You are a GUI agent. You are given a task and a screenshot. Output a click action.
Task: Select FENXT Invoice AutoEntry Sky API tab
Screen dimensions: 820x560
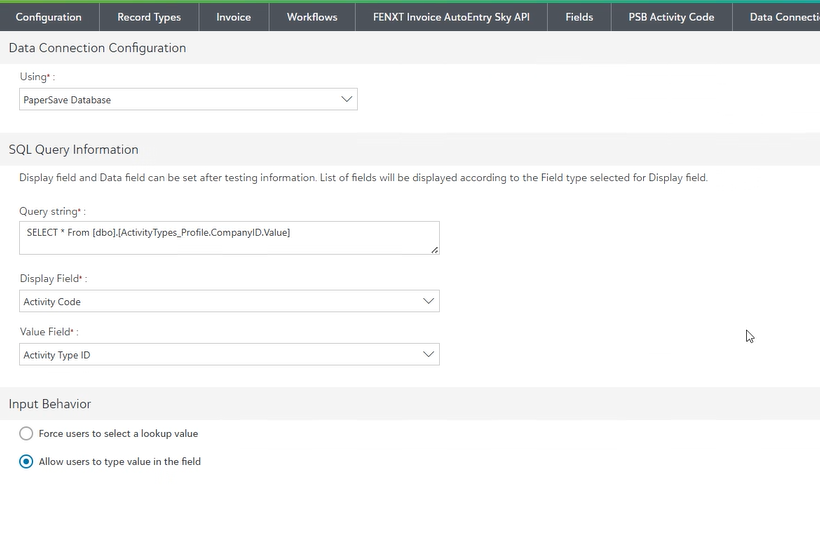451,17
